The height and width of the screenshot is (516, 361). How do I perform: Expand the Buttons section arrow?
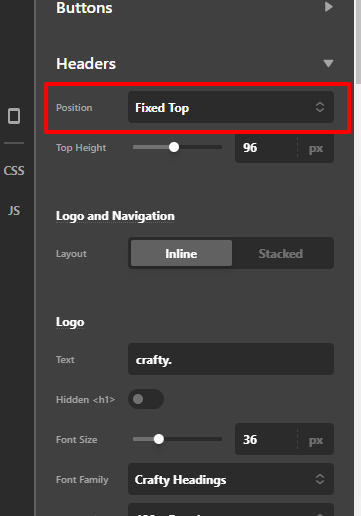[329, 7]
